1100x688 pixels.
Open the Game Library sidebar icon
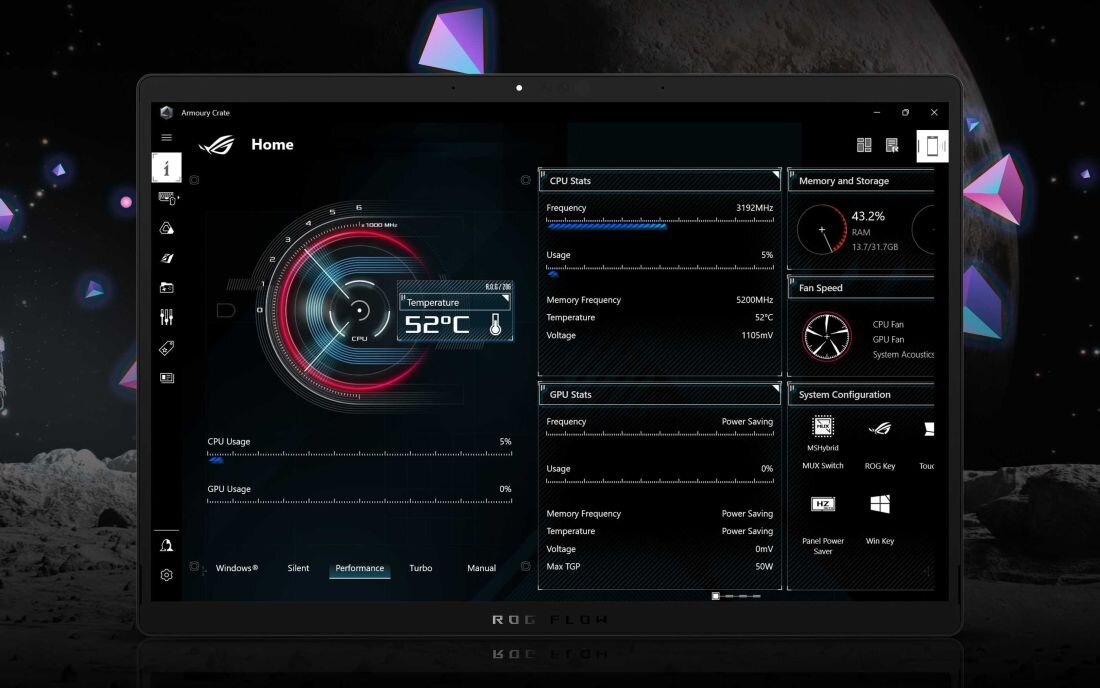click(x=166, y=287)
